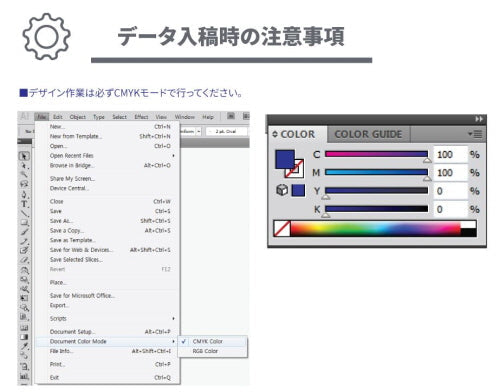Screen dimensions: 500x392
Task: Open the View menu
Action: tap(161, 117)
